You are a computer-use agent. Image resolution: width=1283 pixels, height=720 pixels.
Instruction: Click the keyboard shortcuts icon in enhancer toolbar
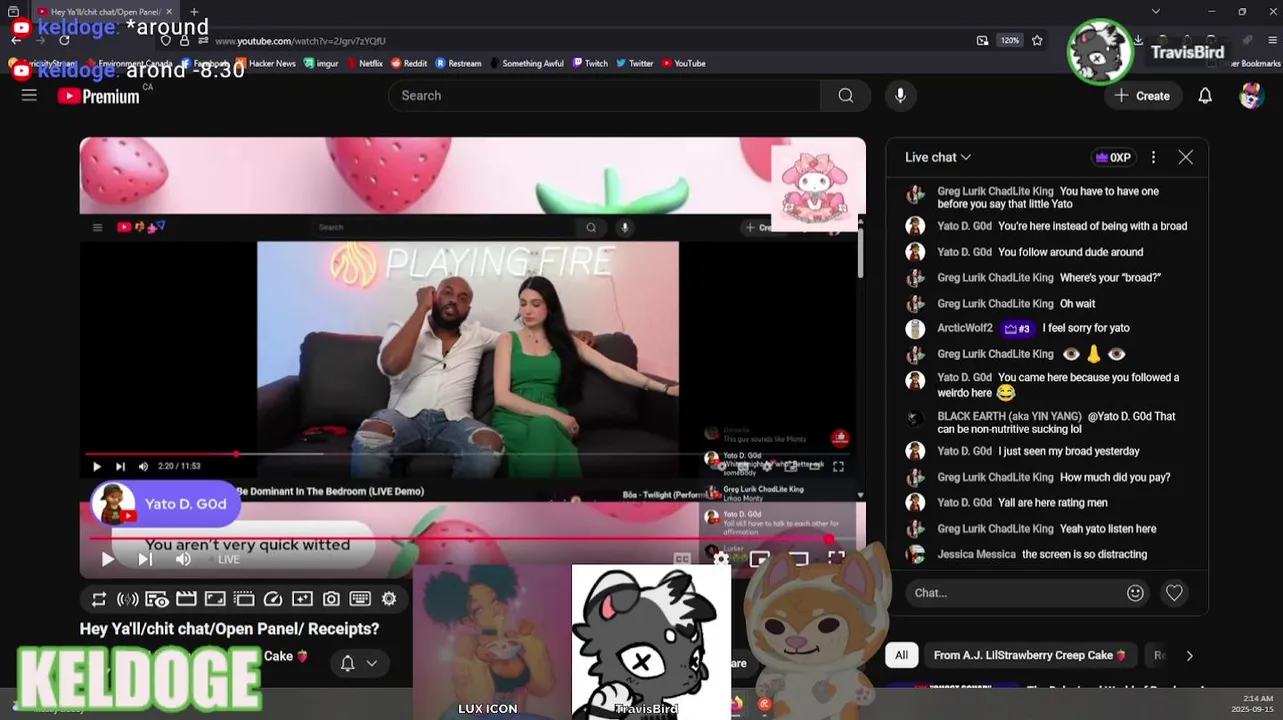[x=360, y=599]
